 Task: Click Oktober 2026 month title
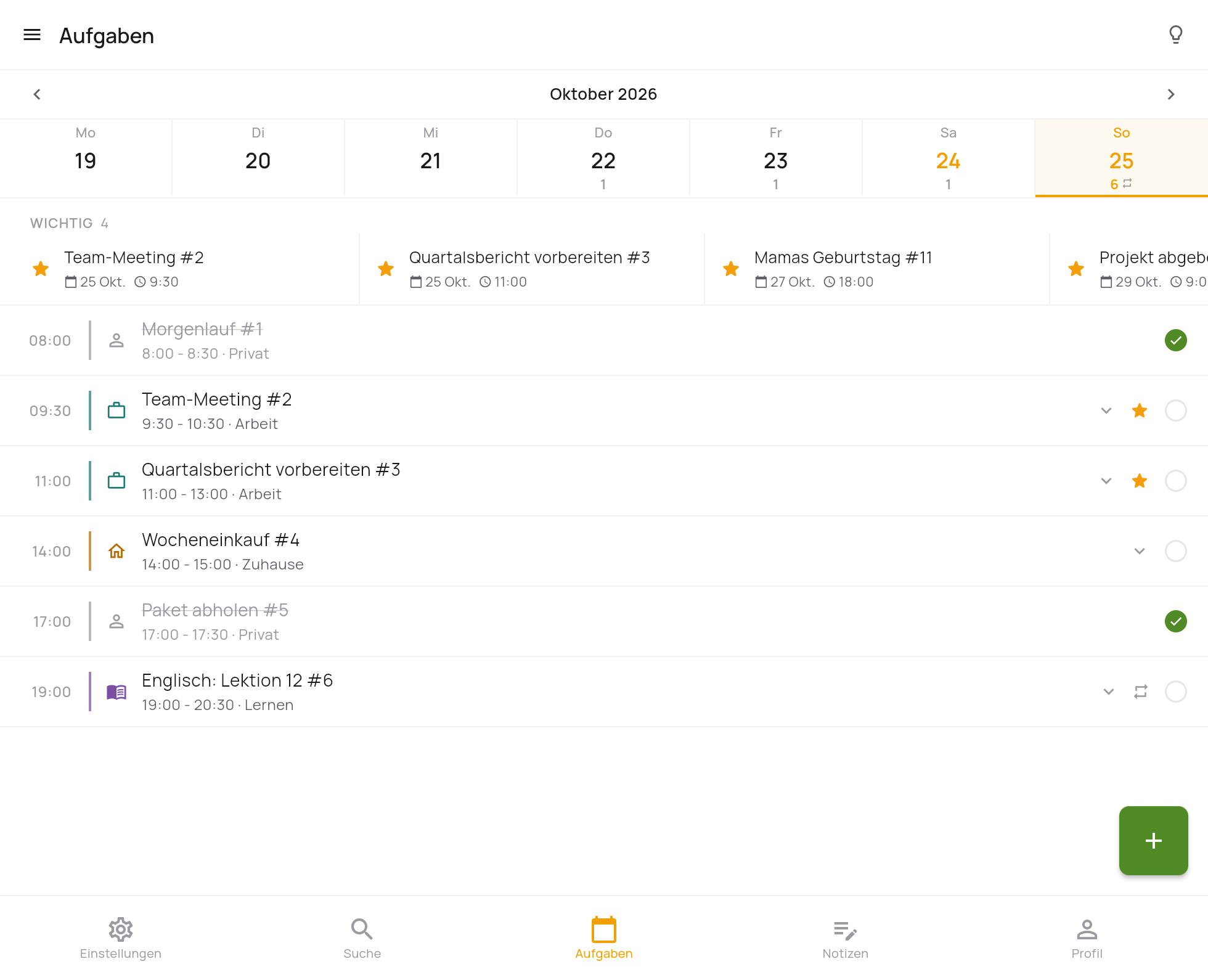pos(603,94)
